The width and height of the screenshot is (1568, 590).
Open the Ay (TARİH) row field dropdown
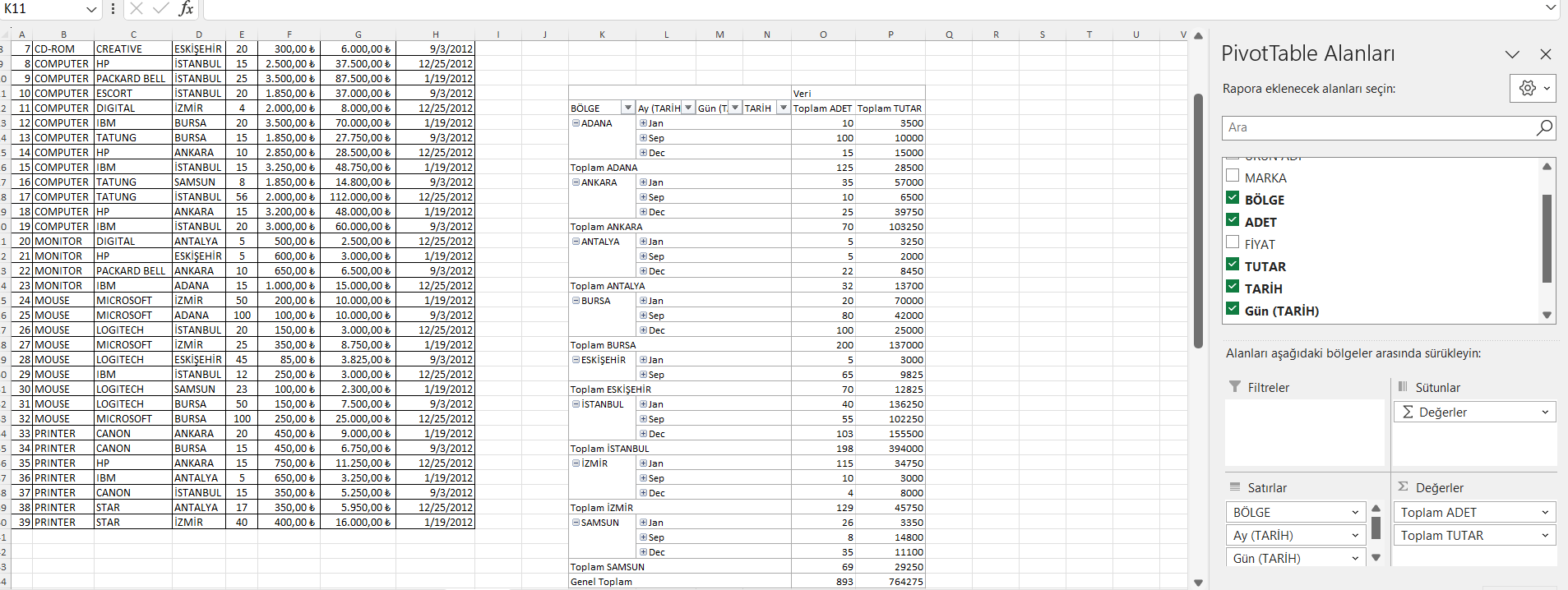tap(1355, 536)
